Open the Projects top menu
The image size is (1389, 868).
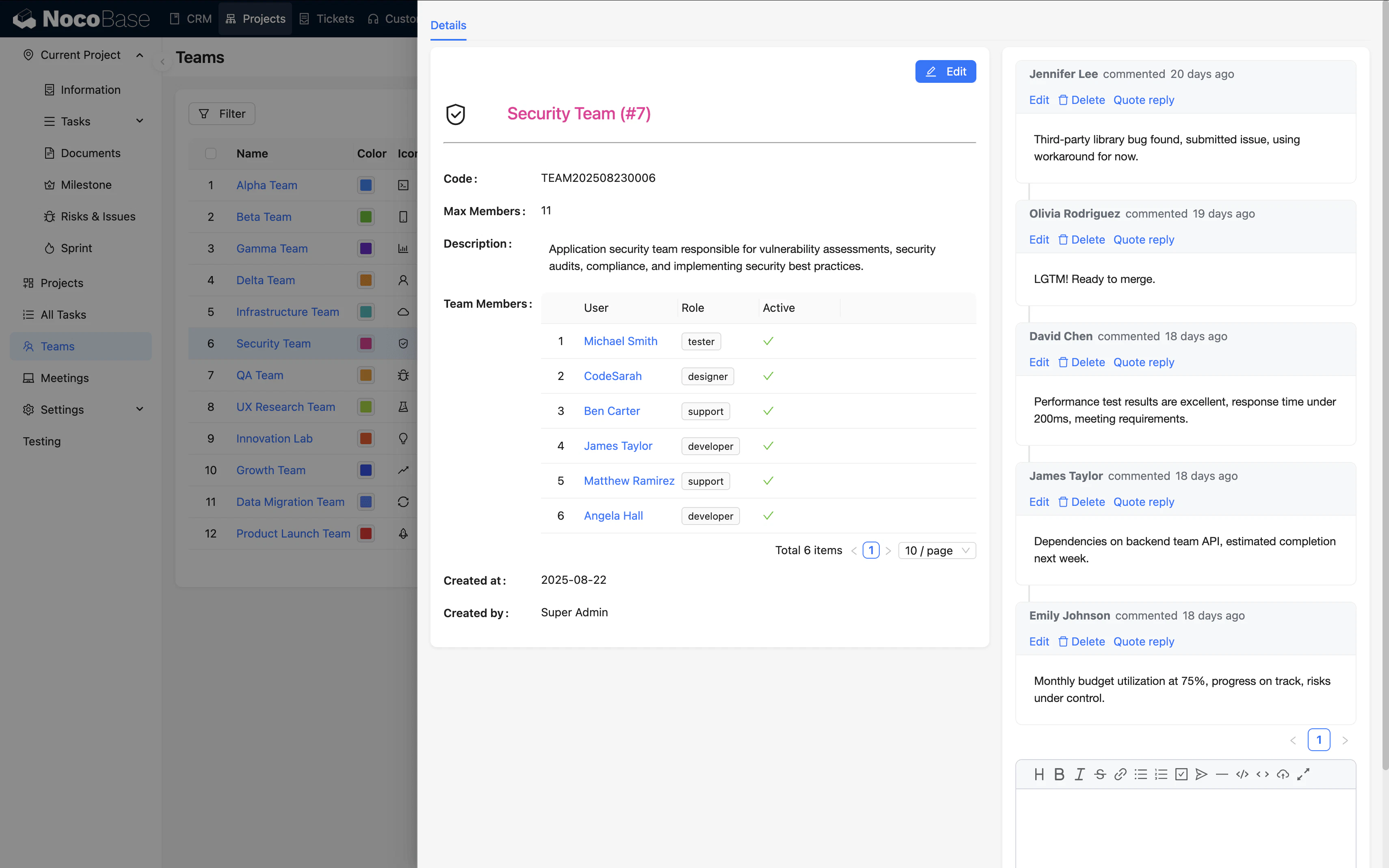[255, 18]
